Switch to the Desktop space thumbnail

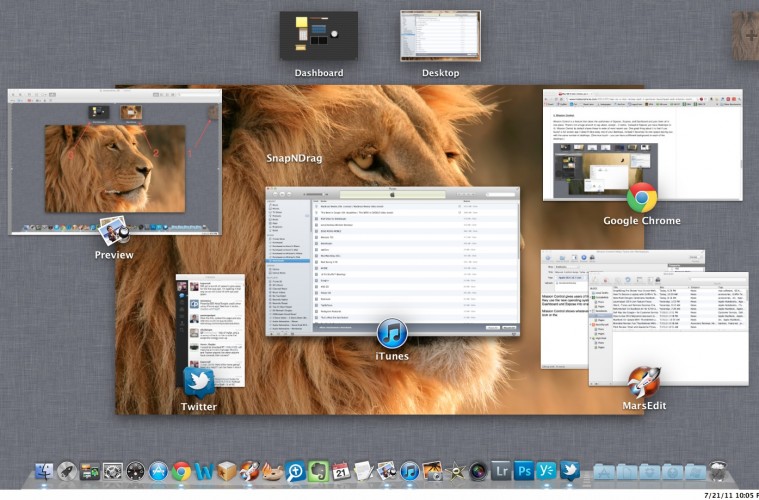(x=440, y=37)
